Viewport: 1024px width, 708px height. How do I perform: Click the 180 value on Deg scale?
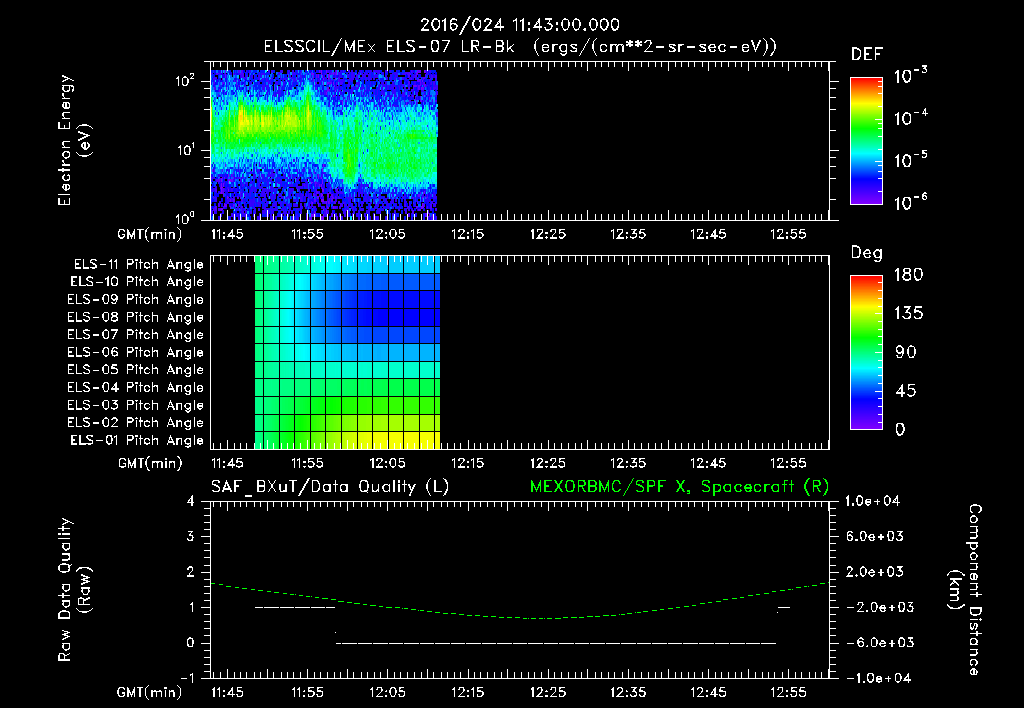[x=908, y=275]
